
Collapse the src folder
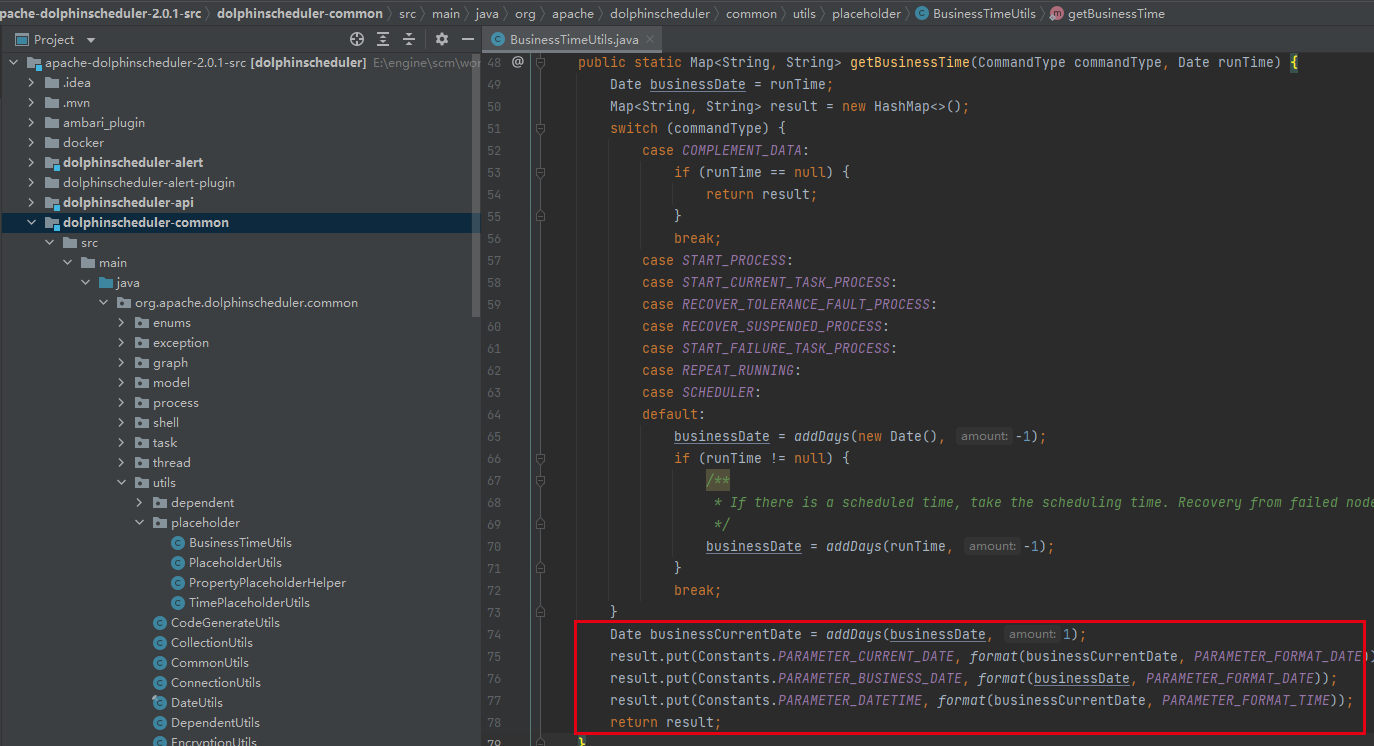[x=49, y=242]
